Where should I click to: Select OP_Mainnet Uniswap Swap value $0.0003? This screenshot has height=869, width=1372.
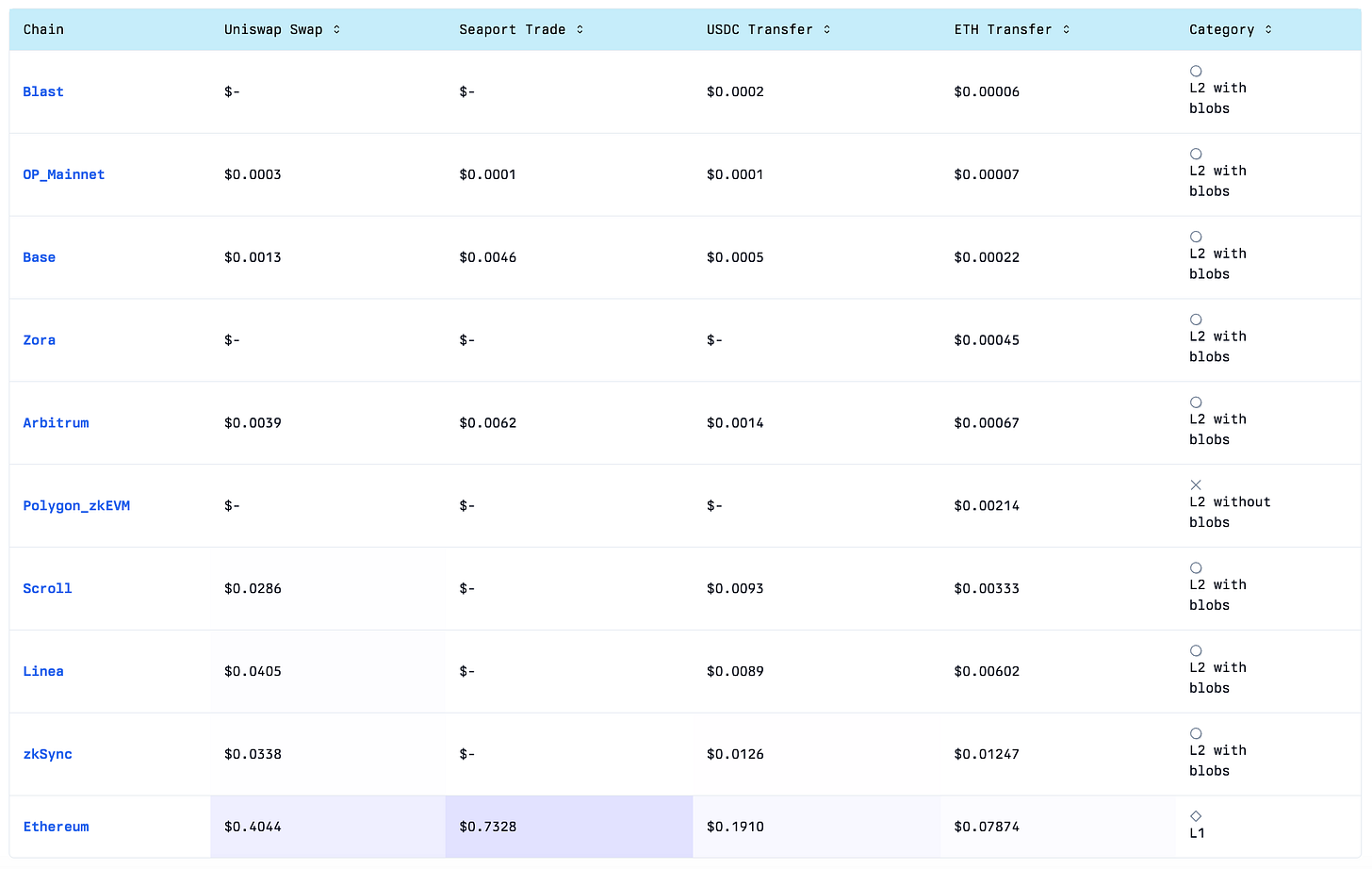point(253,175)
